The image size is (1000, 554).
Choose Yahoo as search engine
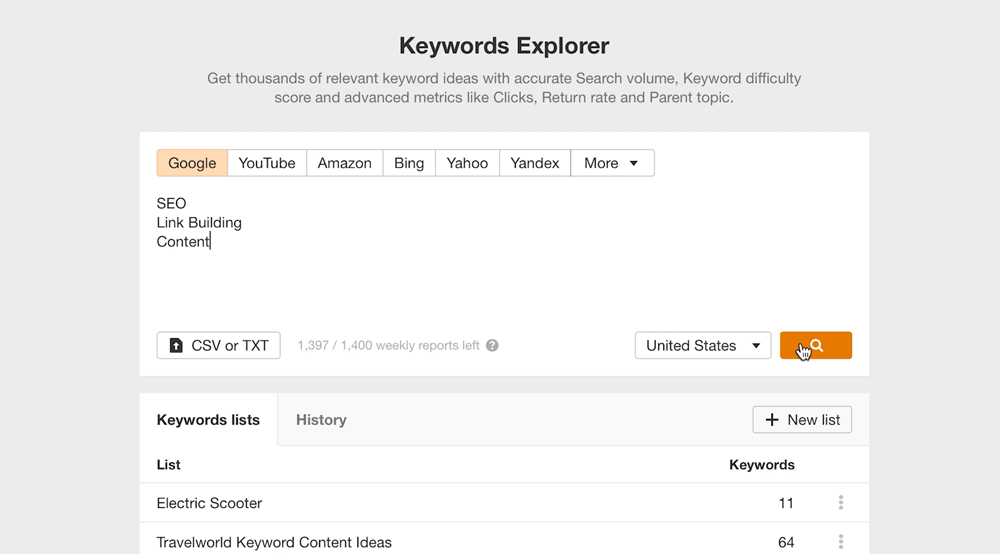[467, 163]
